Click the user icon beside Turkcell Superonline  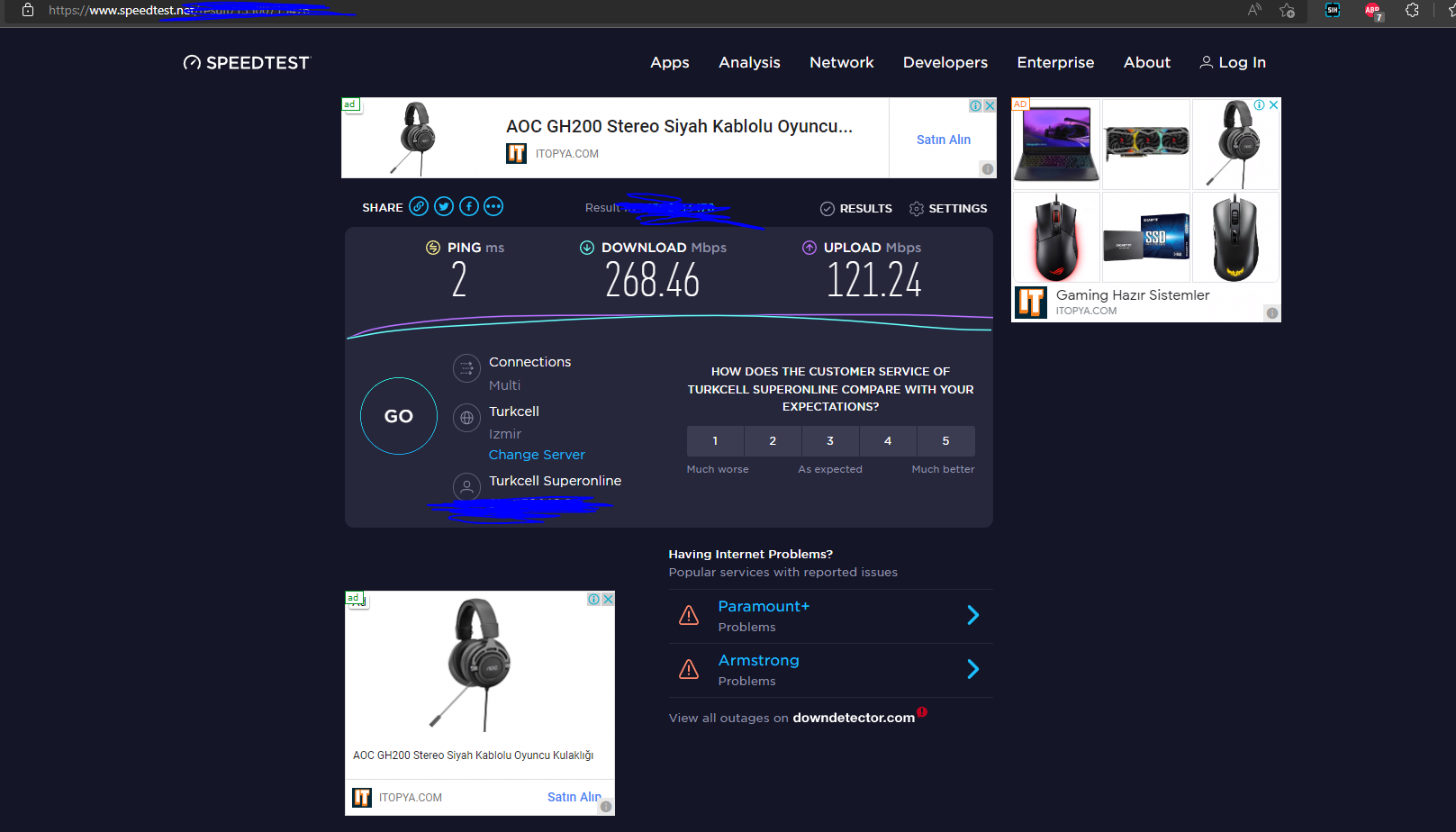coord(466,486)
